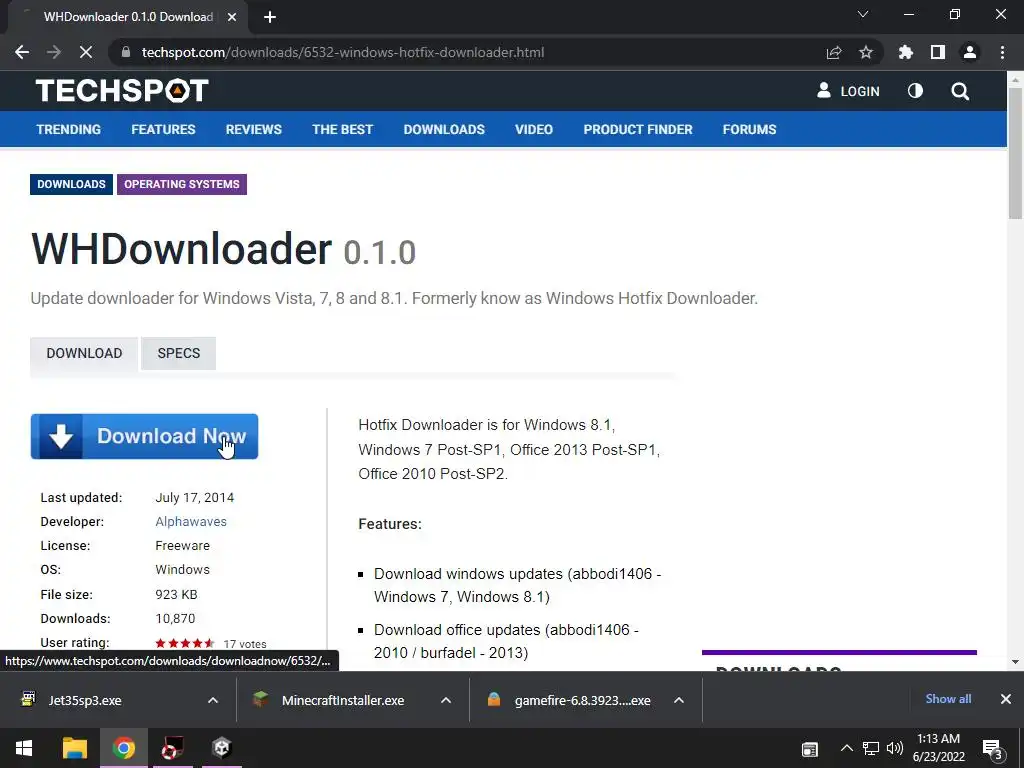Open the Chrome three-dot menu
The height and width of the screenshot is (768, 1024).
(x=1002, y=52)
